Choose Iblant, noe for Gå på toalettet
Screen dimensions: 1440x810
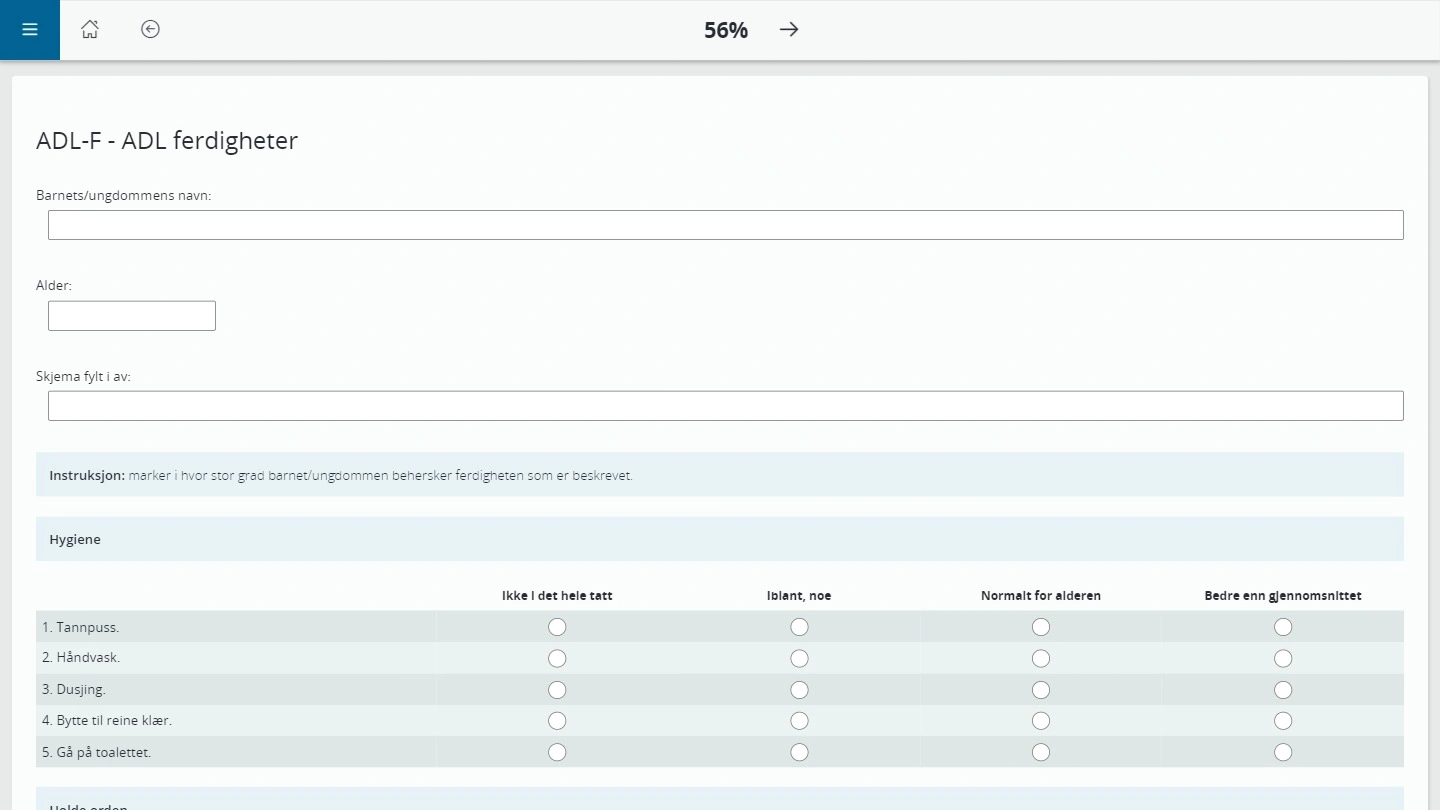pyautogui.click(x=799, y=752)
